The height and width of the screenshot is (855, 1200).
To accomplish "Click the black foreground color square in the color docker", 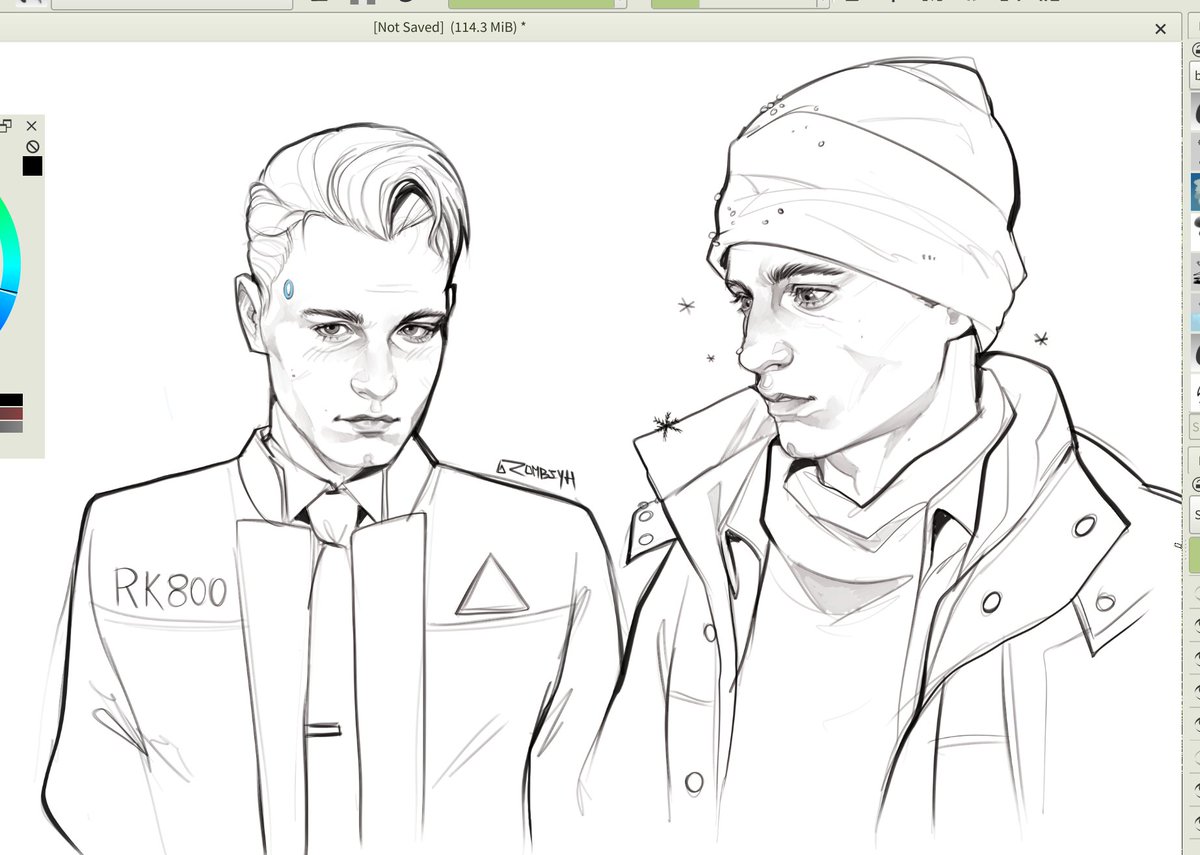I will (33, 166).
